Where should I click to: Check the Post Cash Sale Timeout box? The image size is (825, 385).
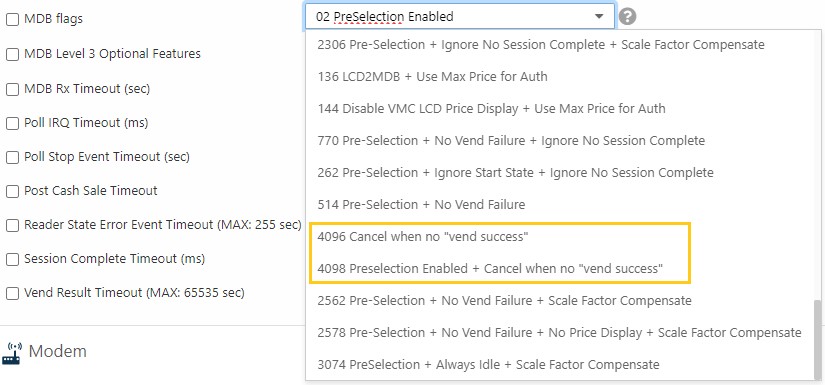point(12,191)
